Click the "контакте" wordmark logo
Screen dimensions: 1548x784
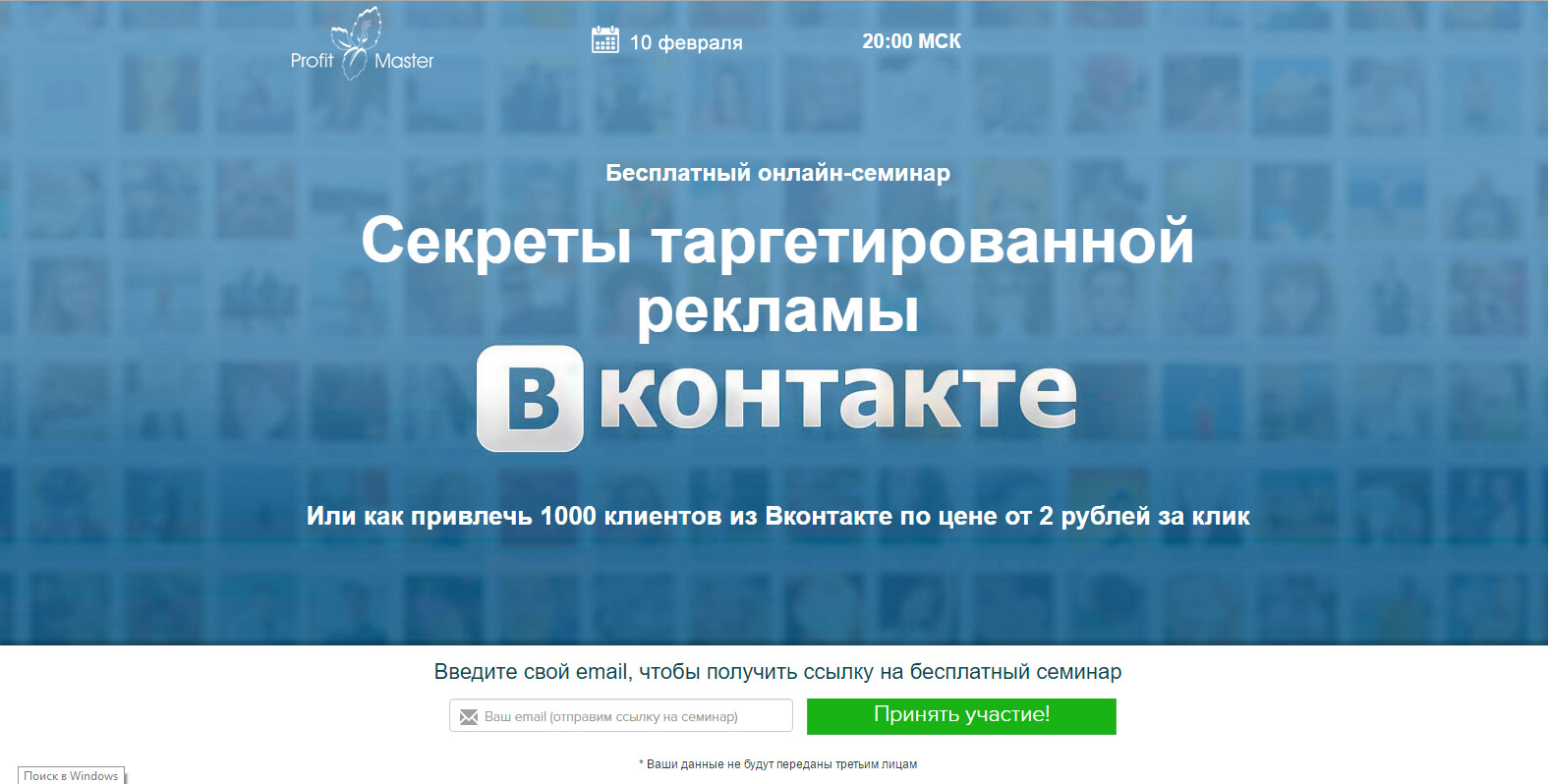click(x=837, y=396)
